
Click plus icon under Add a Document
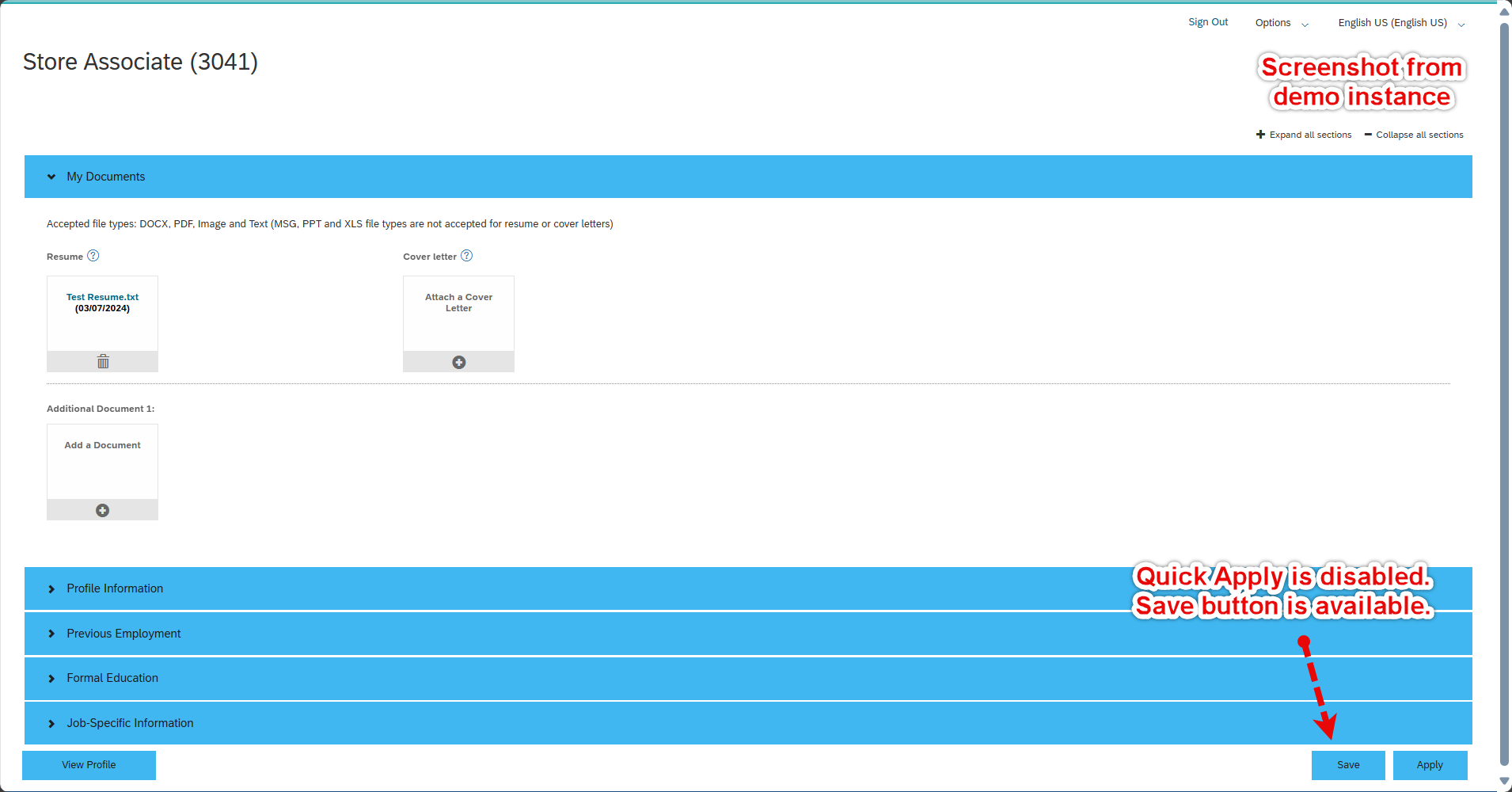point(103,510)
